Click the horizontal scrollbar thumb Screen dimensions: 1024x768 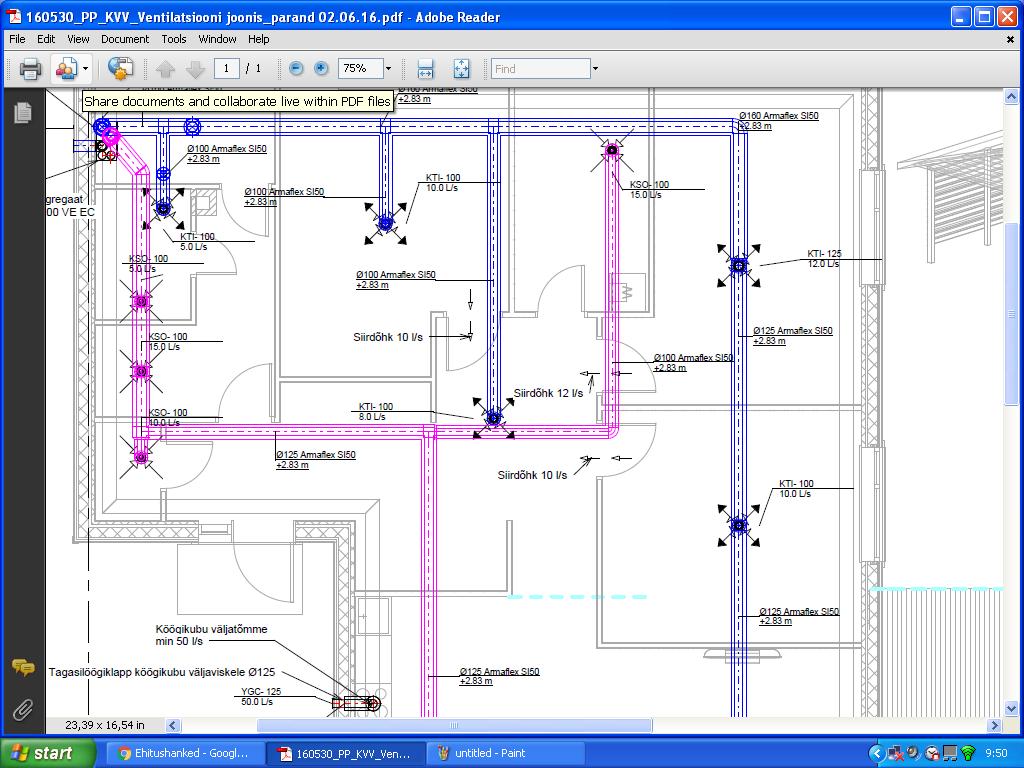tap(454, 725)
